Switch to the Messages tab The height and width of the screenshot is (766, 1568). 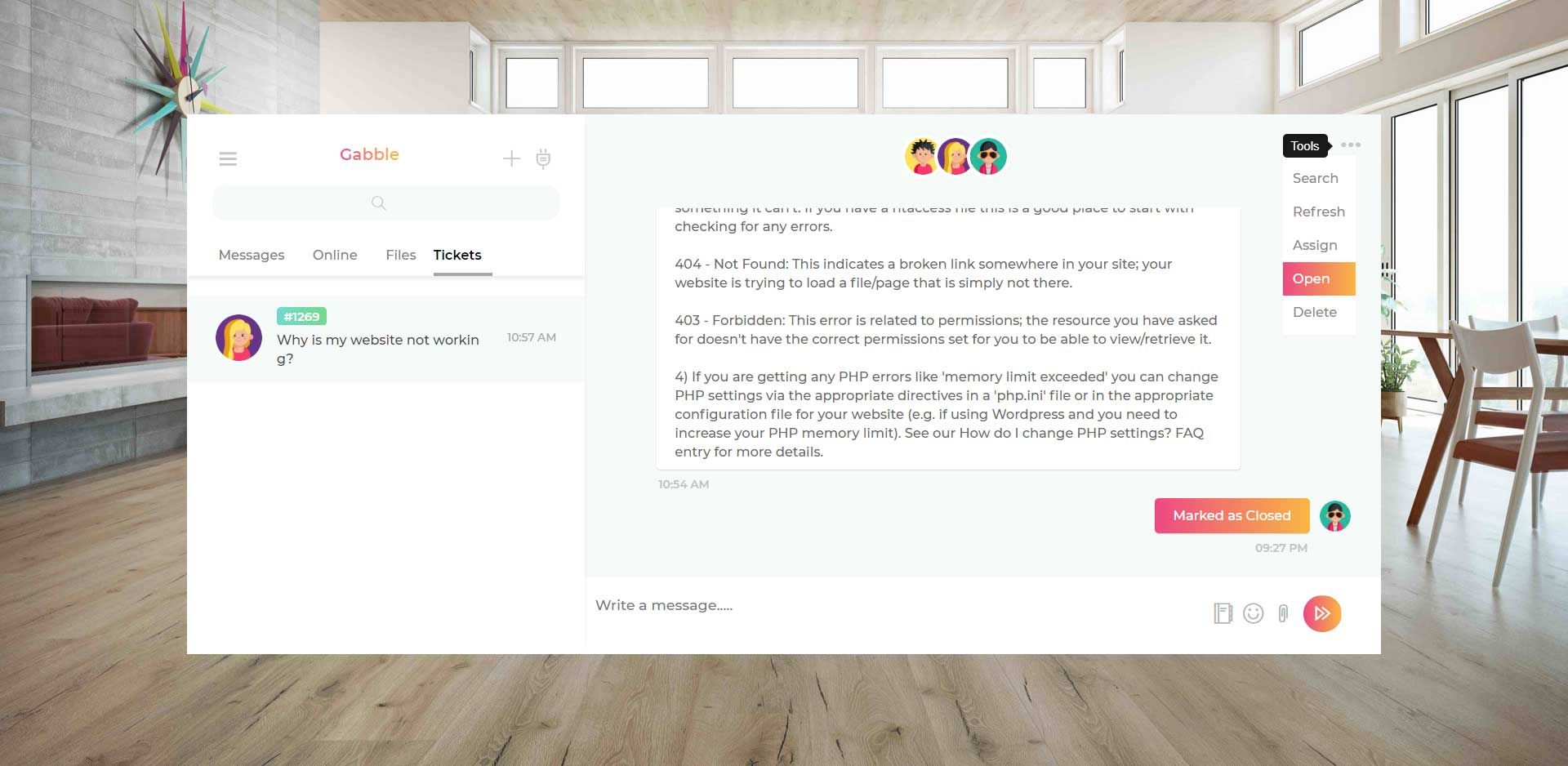tap(252, 255)
